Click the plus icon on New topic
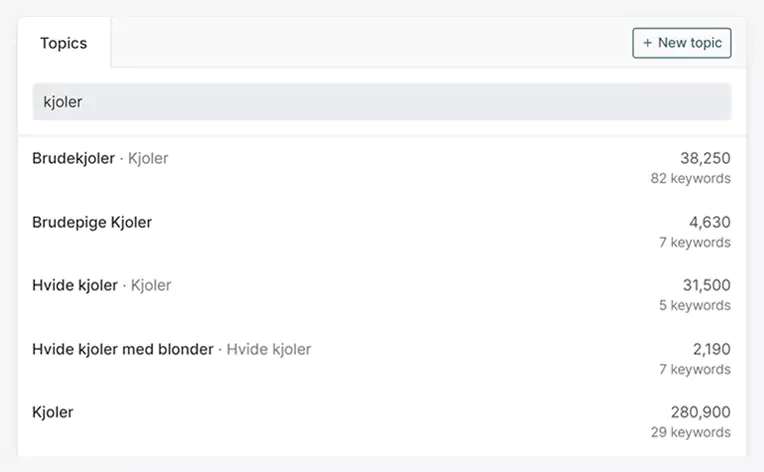 (647, 43)
